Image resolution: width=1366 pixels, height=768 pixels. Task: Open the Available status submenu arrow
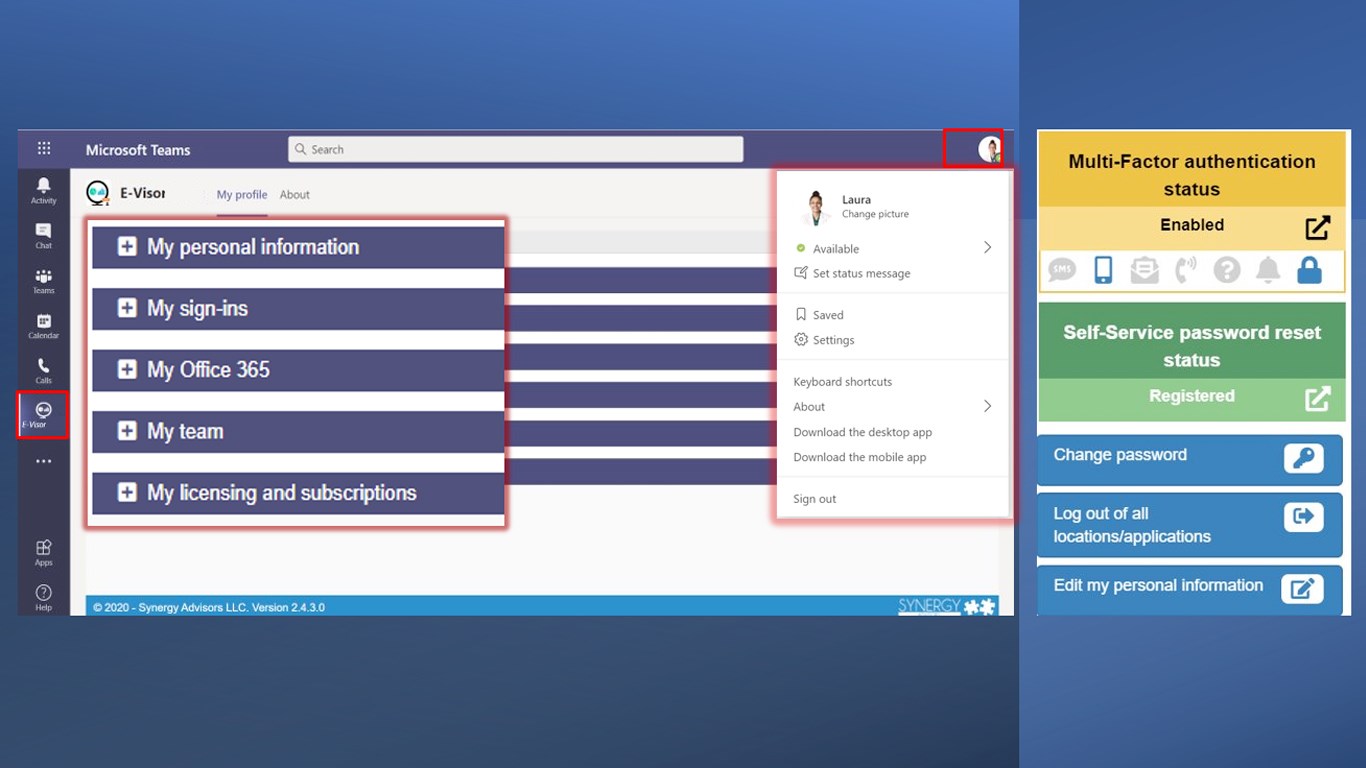coord(987,247)
